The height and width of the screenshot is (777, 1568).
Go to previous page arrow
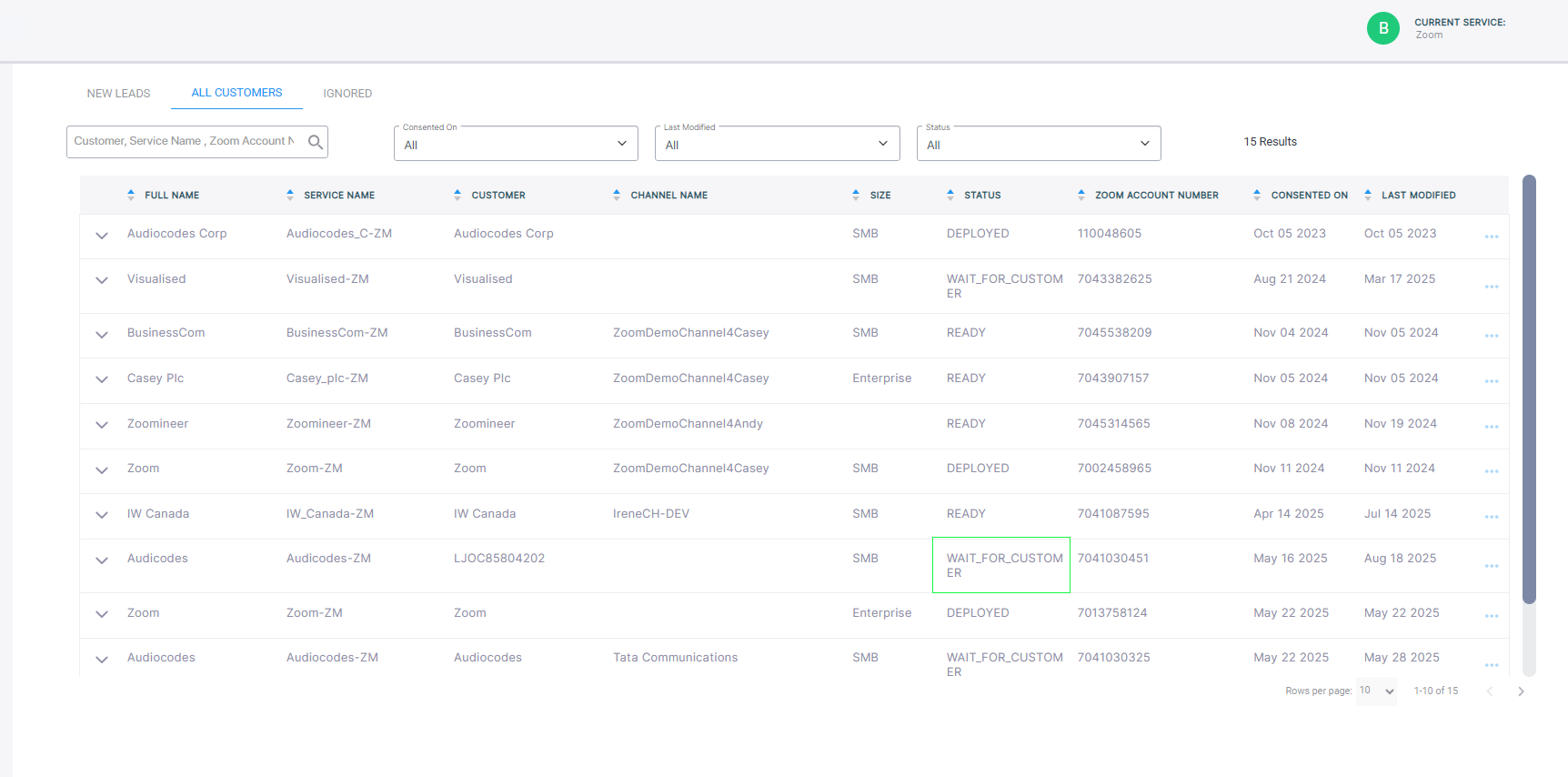(x=1490, y=691)
